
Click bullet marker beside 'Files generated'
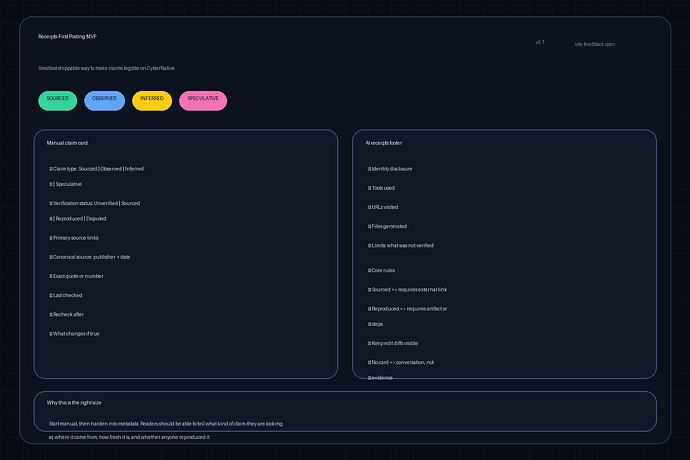[x=370, y=226]
